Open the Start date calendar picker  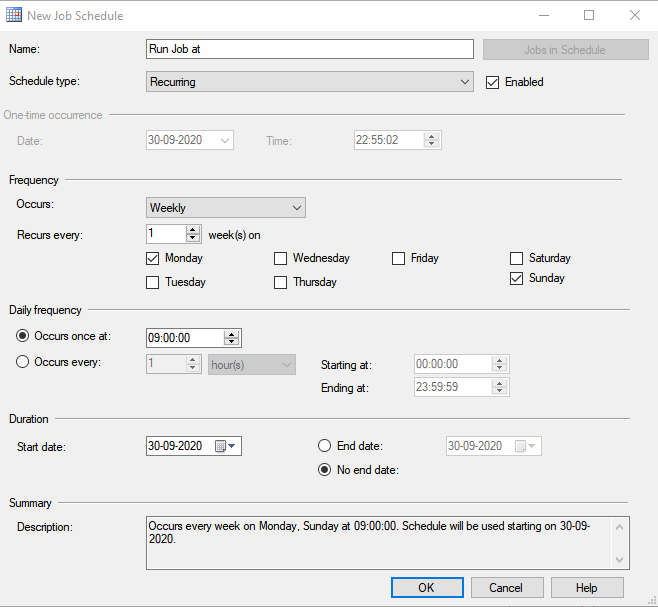coord(225,446)
